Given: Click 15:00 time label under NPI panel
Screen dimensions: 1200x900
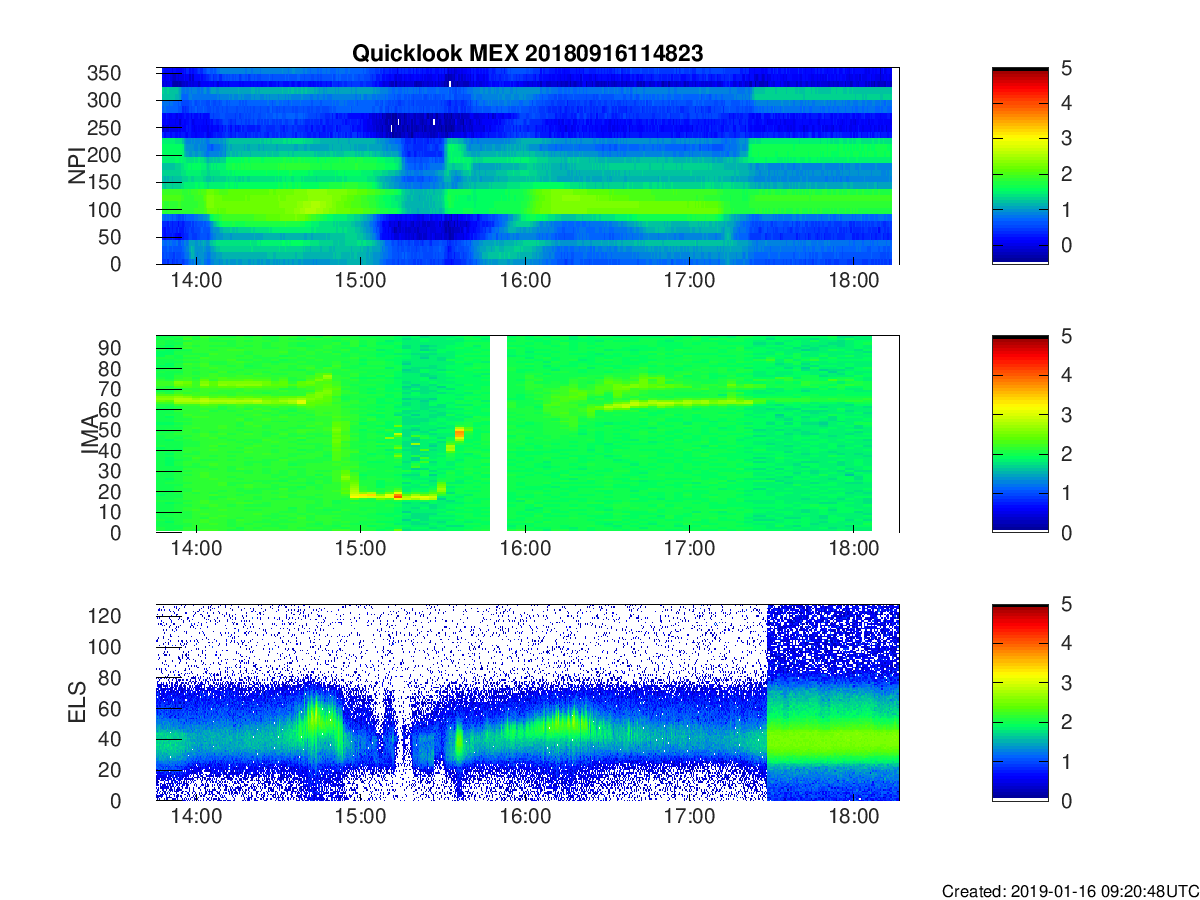Looking at the screenshot, I should (360, 281).
